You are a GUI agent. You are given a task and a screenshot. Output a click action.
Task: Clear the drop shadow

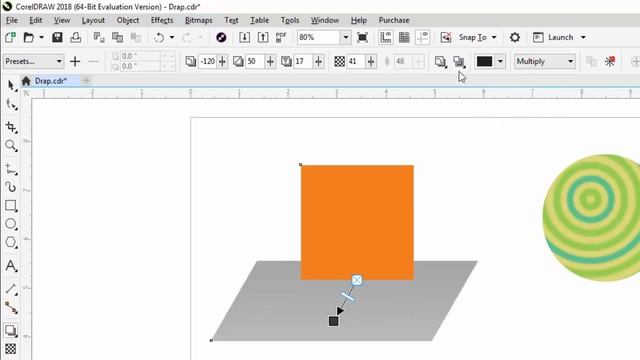pyautogui.click(x=610, y=61)
